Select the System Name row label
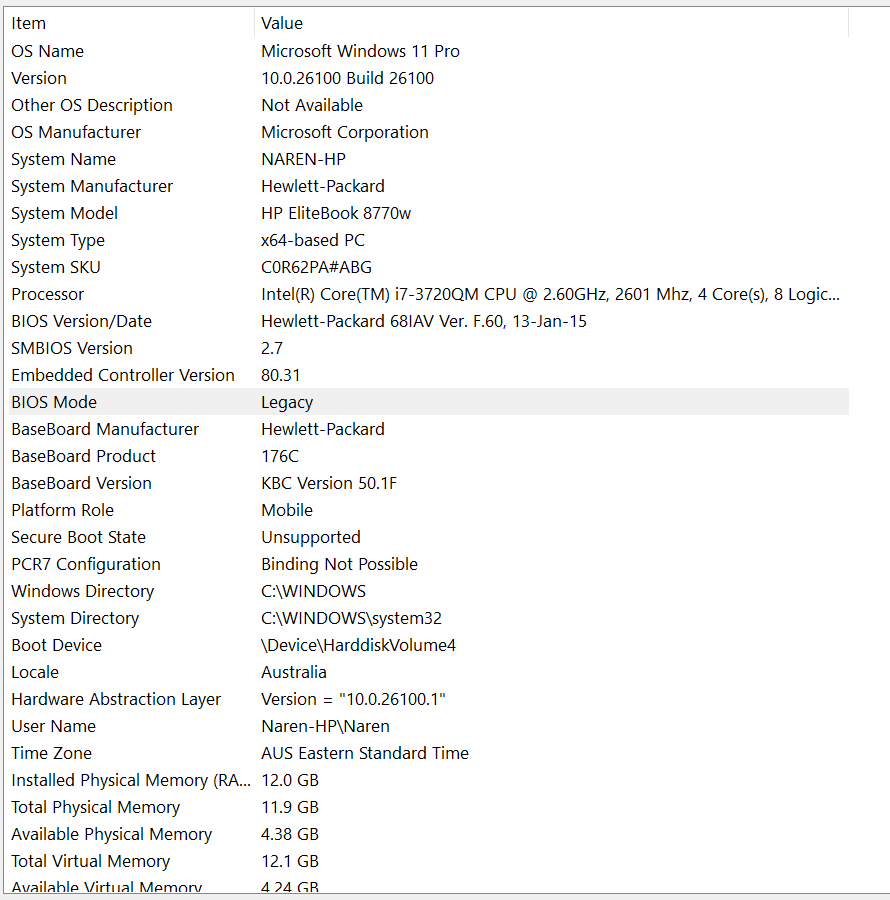The image size is (890, 900). pyautogui.click(x=64, y=159)
